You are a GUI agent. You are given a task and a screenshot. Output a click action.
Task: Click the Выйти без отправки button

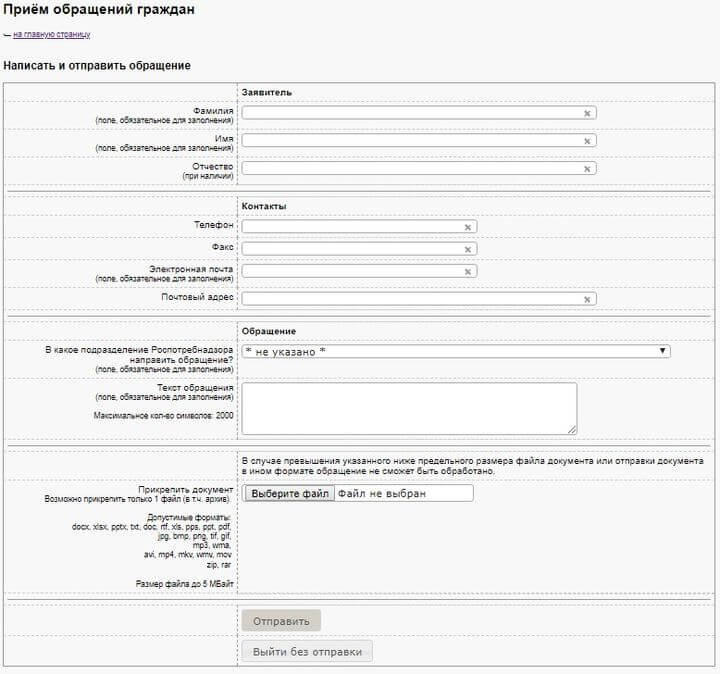tap(307, 652)
